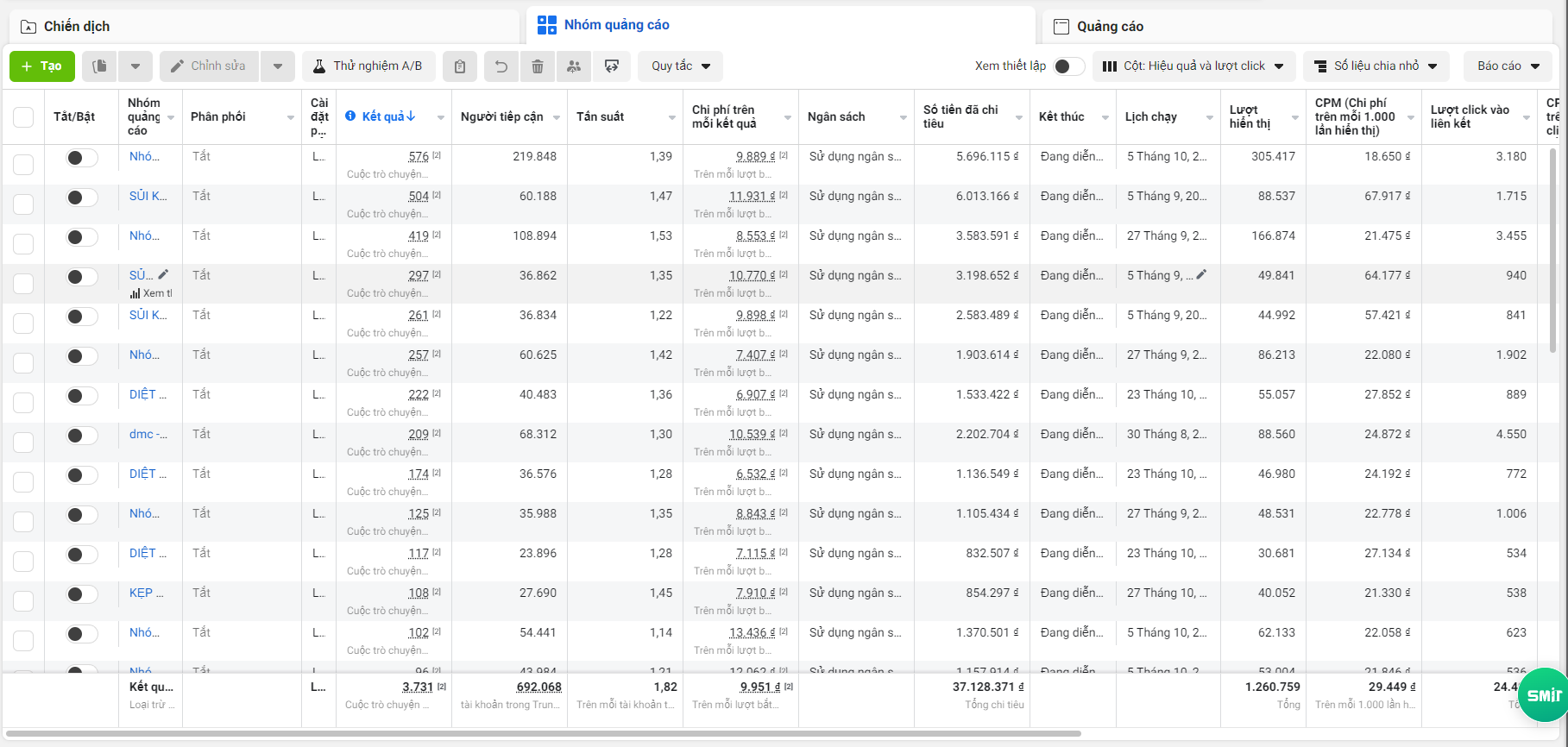Click the trash delete icon
Viewport: 1568px width, 747px height.
coord(538,66)
